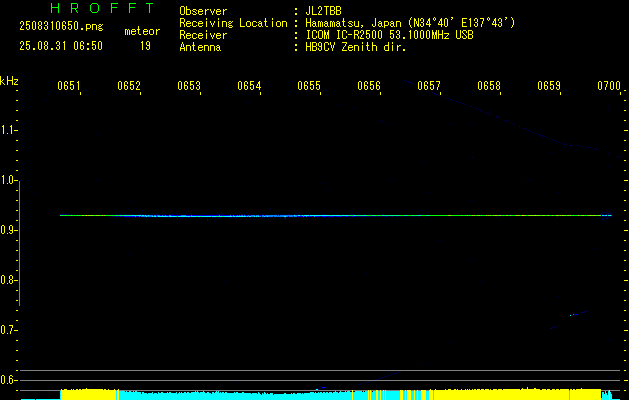The height and width of the screenshot is (400, 629).
Task: Click ICOM IC-R2500 53.1000MHz USB text
Action: pyautogui.click(x=389, y=35)
